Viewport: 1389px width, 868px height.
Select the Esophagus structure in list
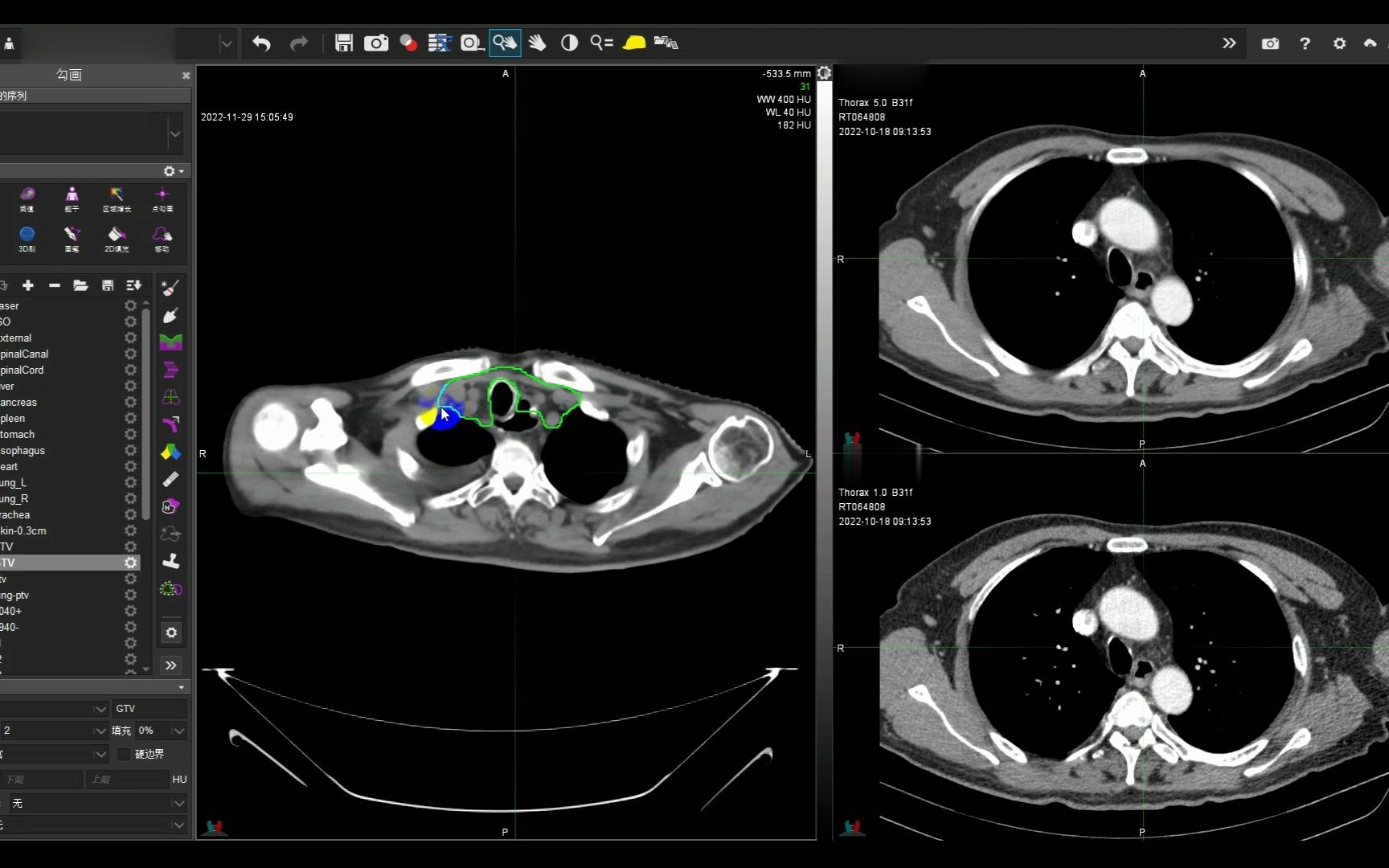pyautogui.click(x=70, y=450)
